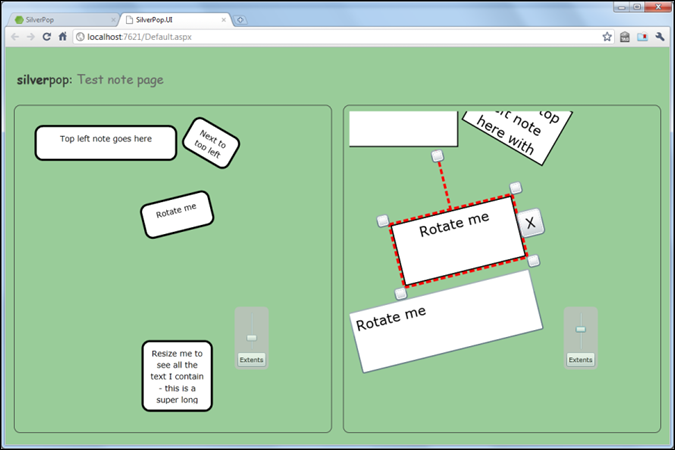The height and width of the screenshot is (450, 675).
Task: Click the left panel zoom slider thumb
Action: tap(252, 338)
